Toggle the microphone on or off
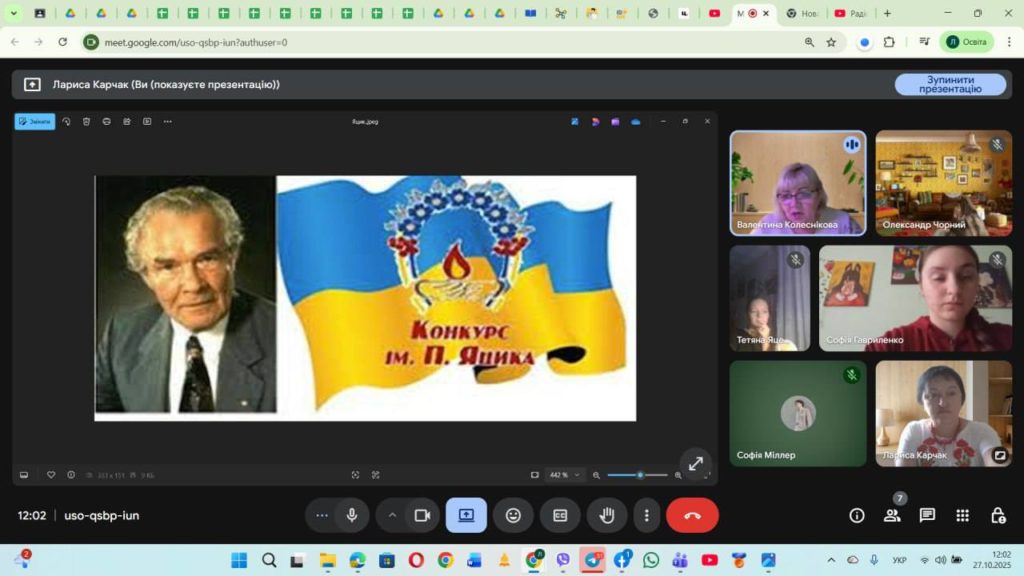The image size is (1024, 576). coord(352,515)
